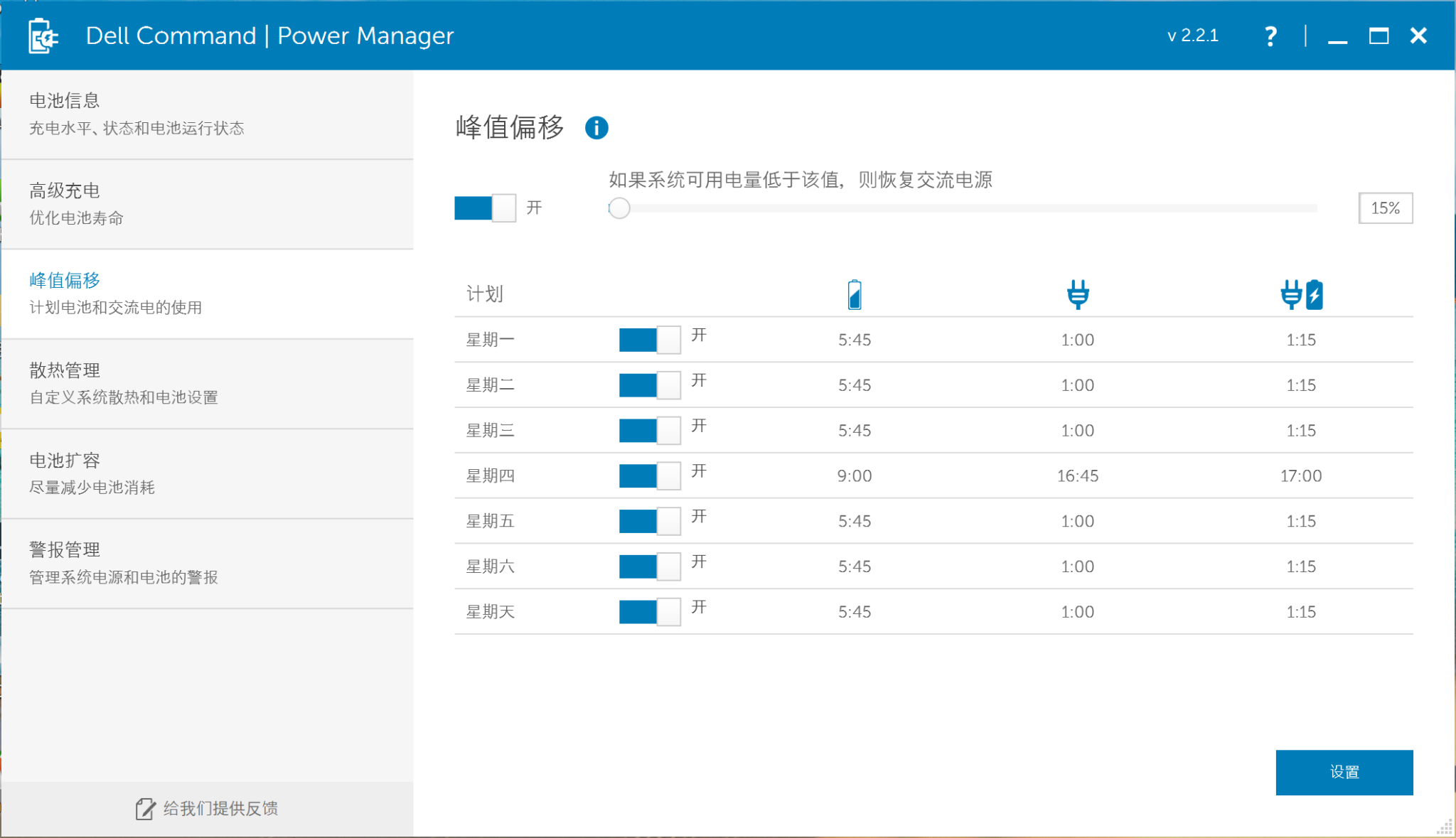Open 给我们提供反馈 feedback link
The height and width of the screenshot is (838, 1456).
tap(219, 809)
